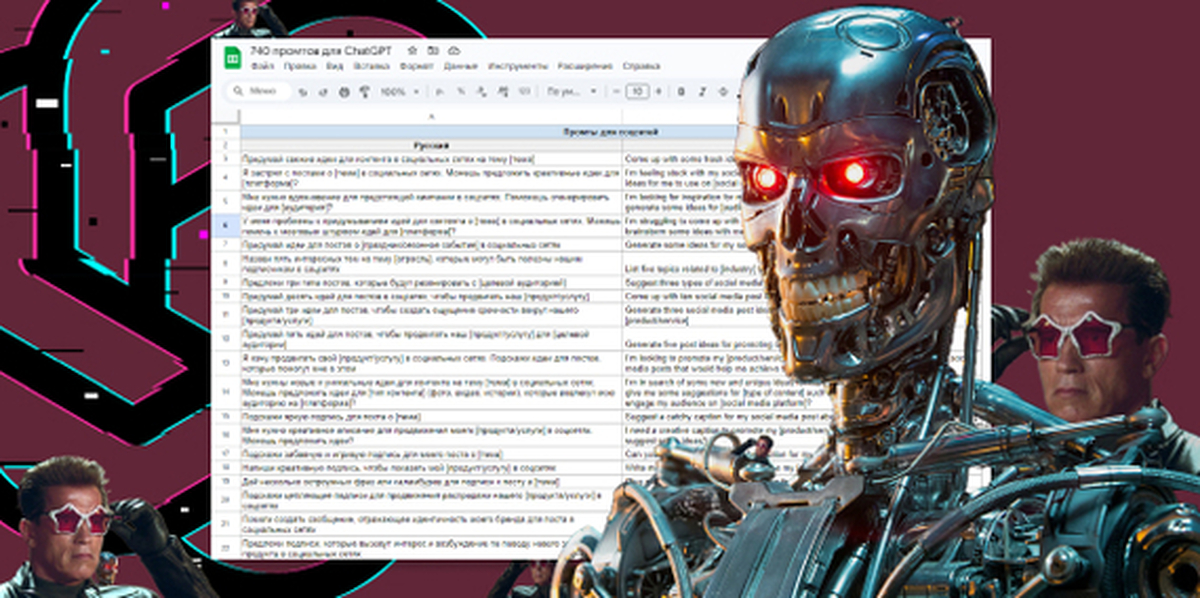Select row 15 cell starting Подскажи яркую подпись
The image size is (1200, 598).
tap(430, 414)
